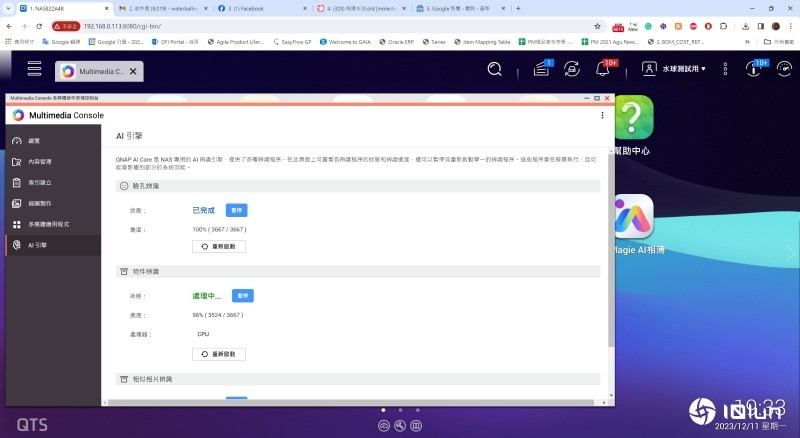This screenshot has height=438, width=800.
Task: Open Multimedia Console three-dot options menu
Action: pyautogui.click(x=602, y=115)
